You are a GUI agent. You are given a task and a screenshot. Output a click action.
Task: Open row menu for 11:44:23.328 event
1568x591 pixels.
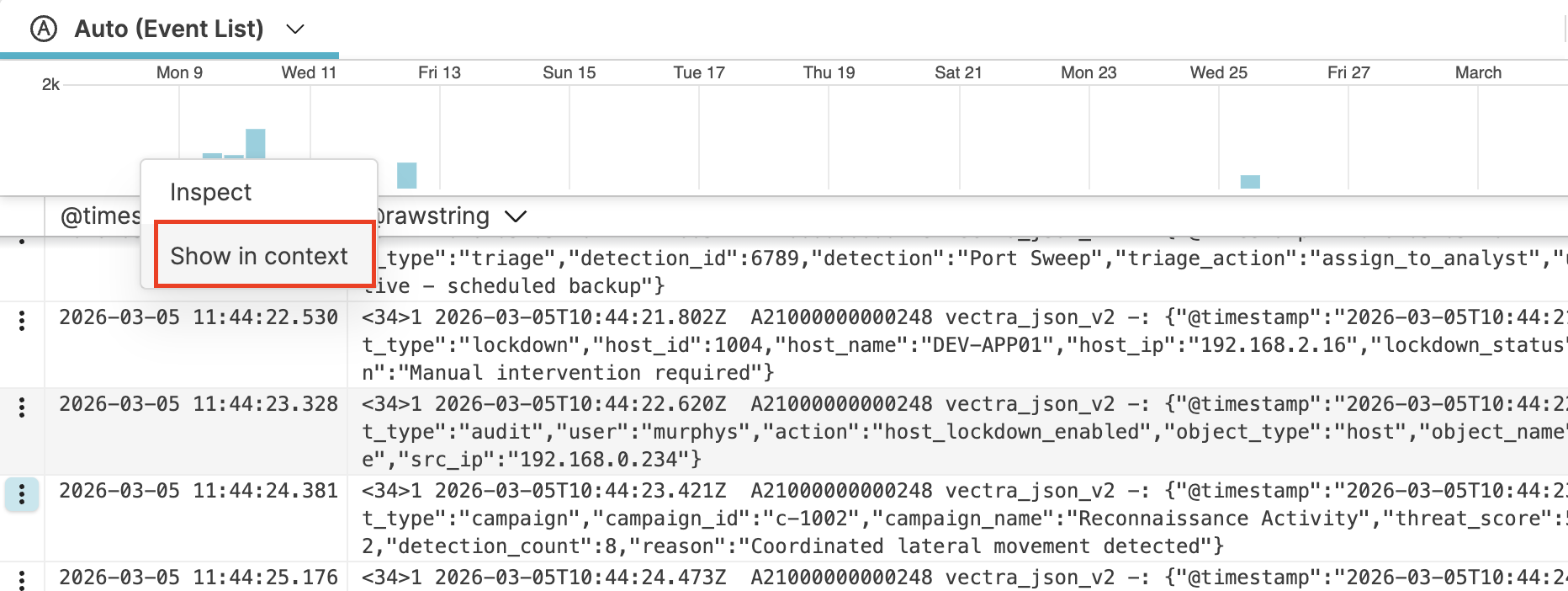point(22,407)
